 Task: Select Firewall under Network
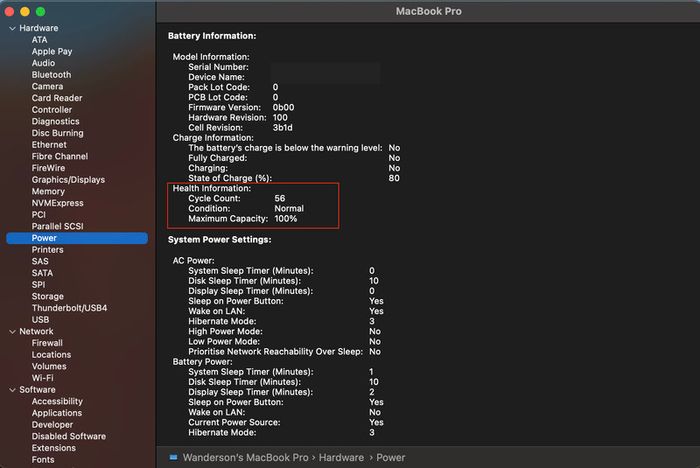47,343
